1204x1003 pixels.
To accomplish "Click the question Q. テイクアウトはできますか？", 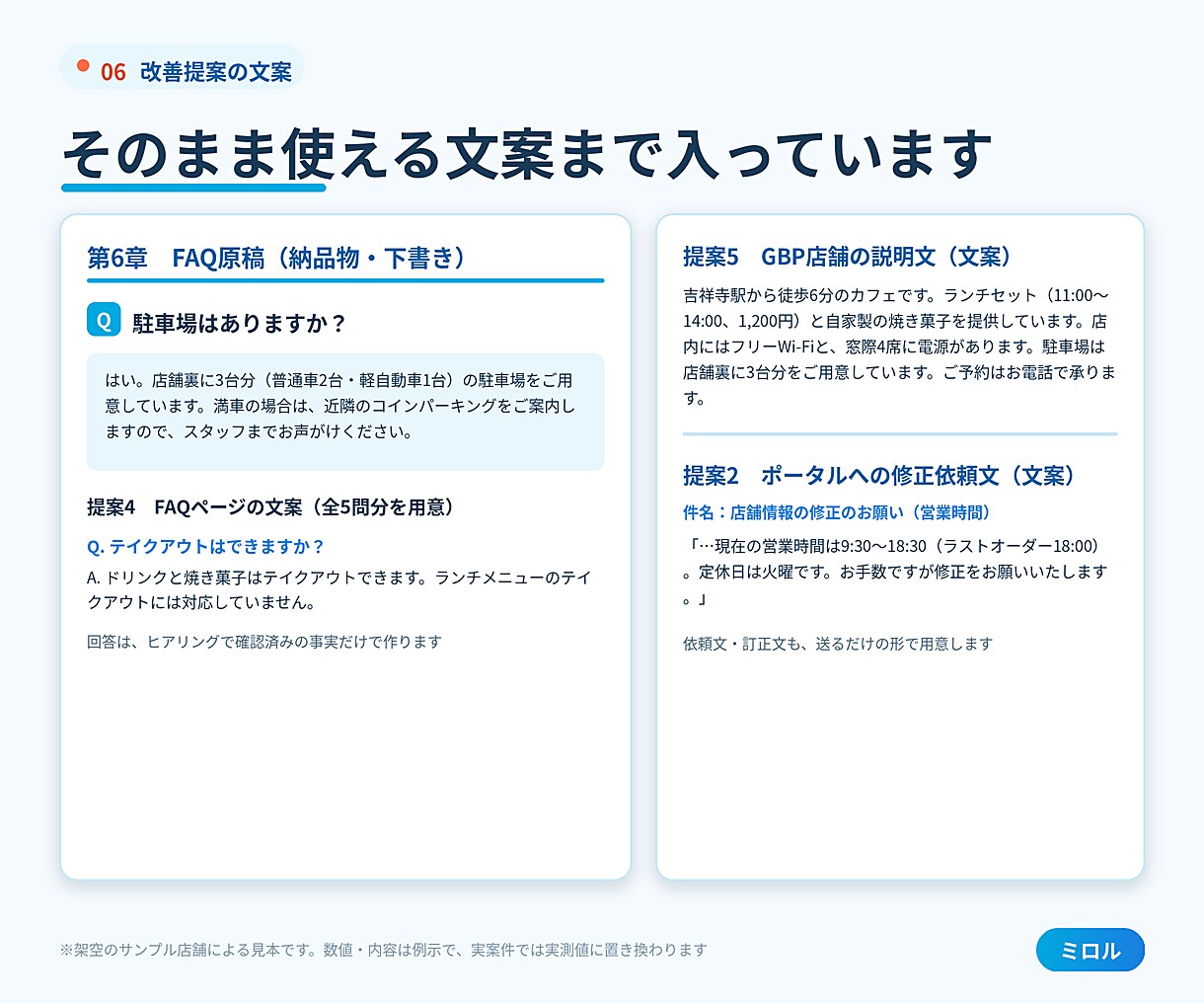I will 206,546.
